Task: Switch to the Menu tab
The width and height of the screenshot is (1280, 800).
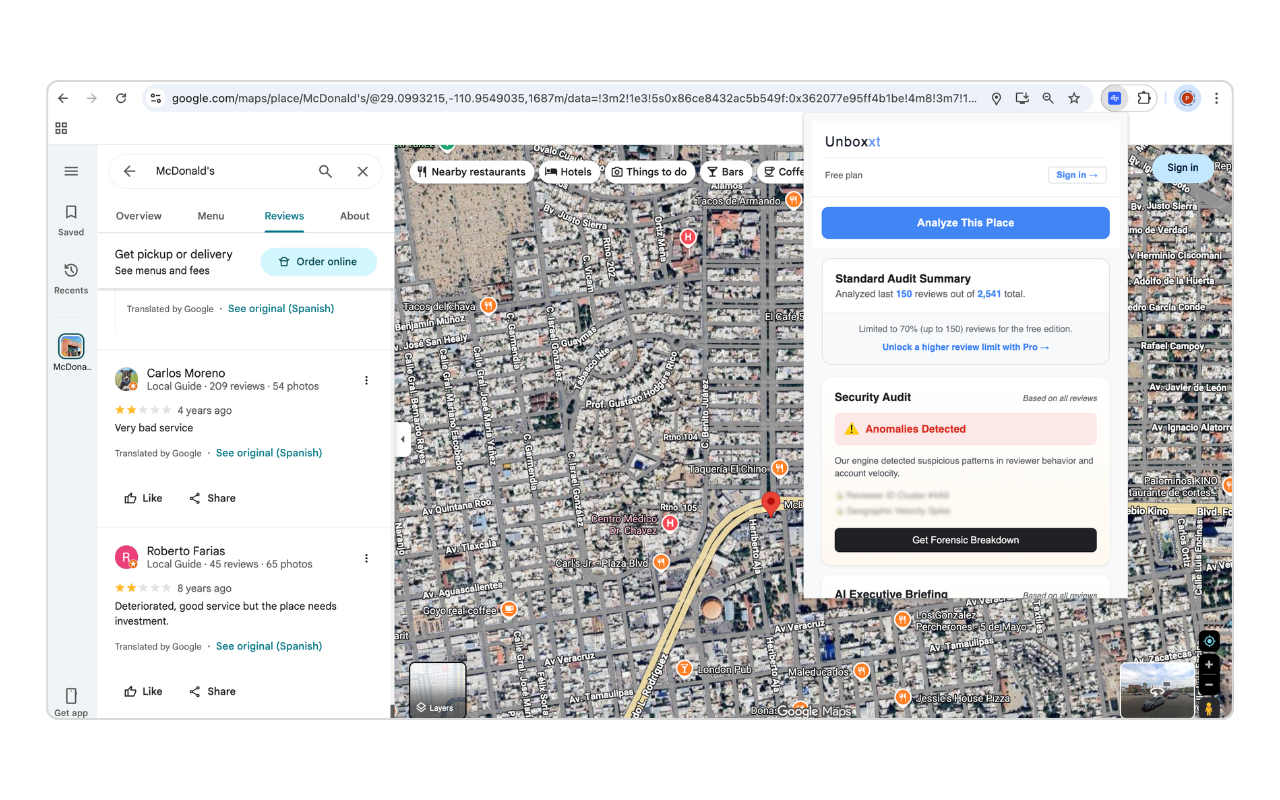Action: point(211,216)
